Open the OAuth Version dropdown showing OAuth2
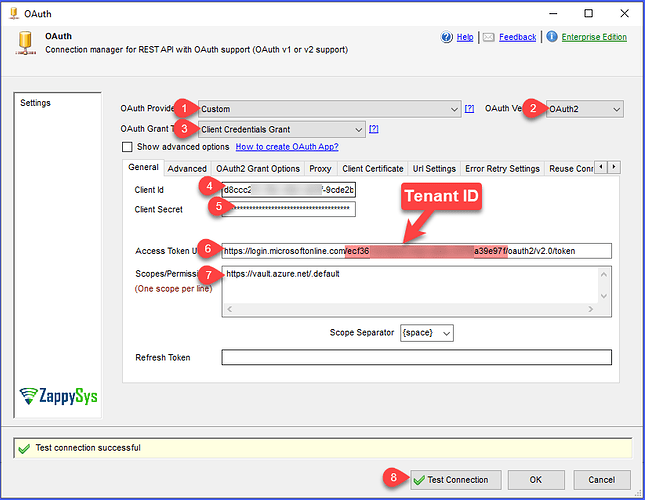 click(585, 109)
